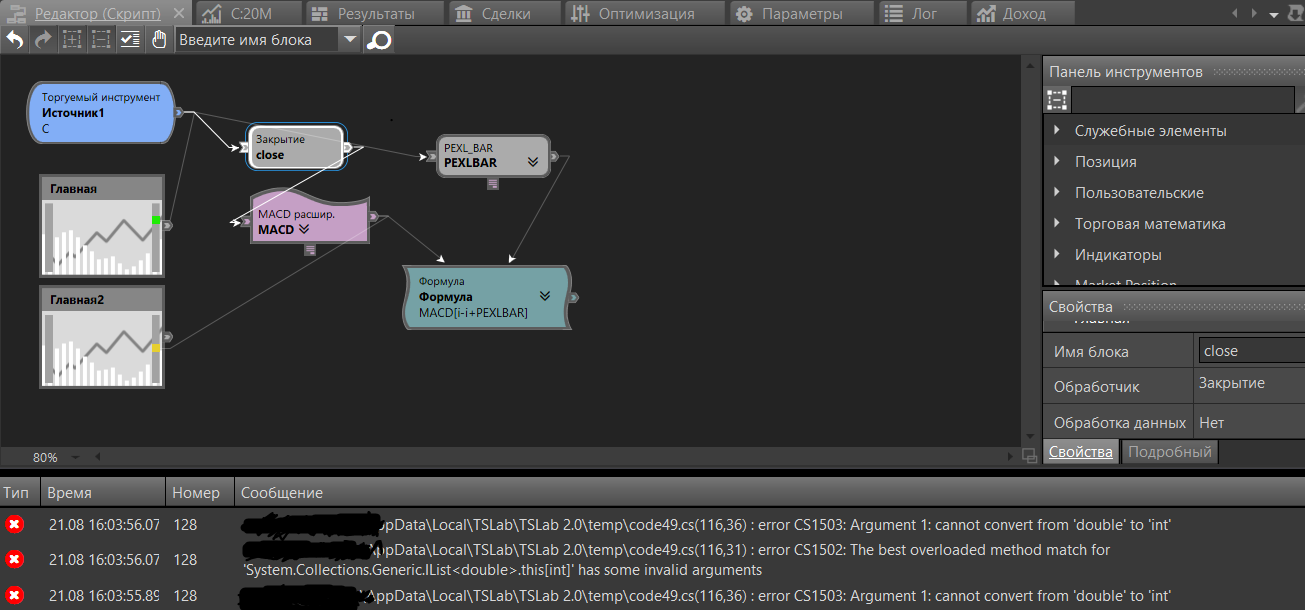The width and height of the screenshot is (1305, 610).
Task: Open the Лог tab
Action: (x=922, y=13)
